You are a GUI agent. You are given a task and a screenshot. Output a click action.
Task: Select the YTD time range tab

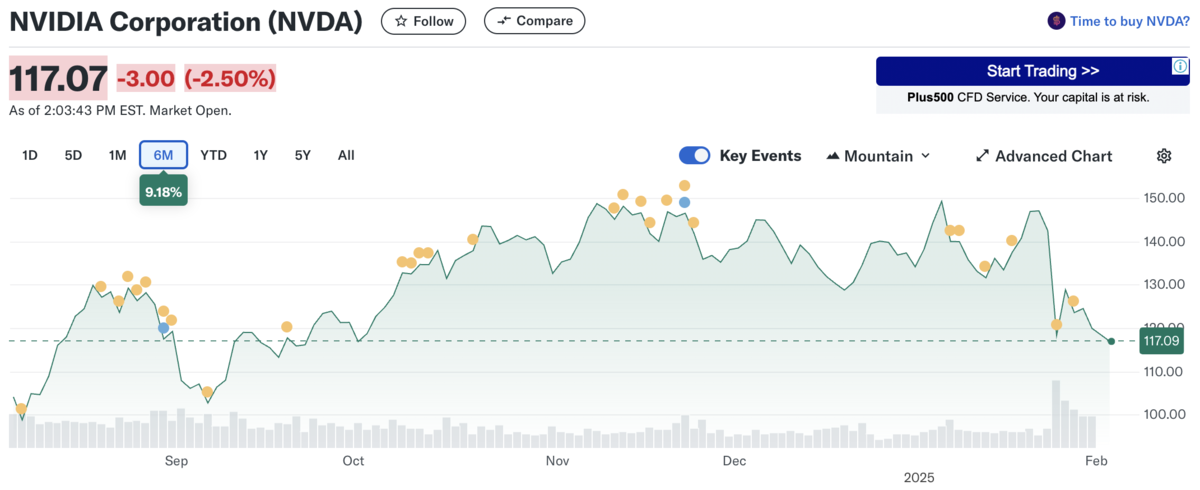tap(213, 155)
